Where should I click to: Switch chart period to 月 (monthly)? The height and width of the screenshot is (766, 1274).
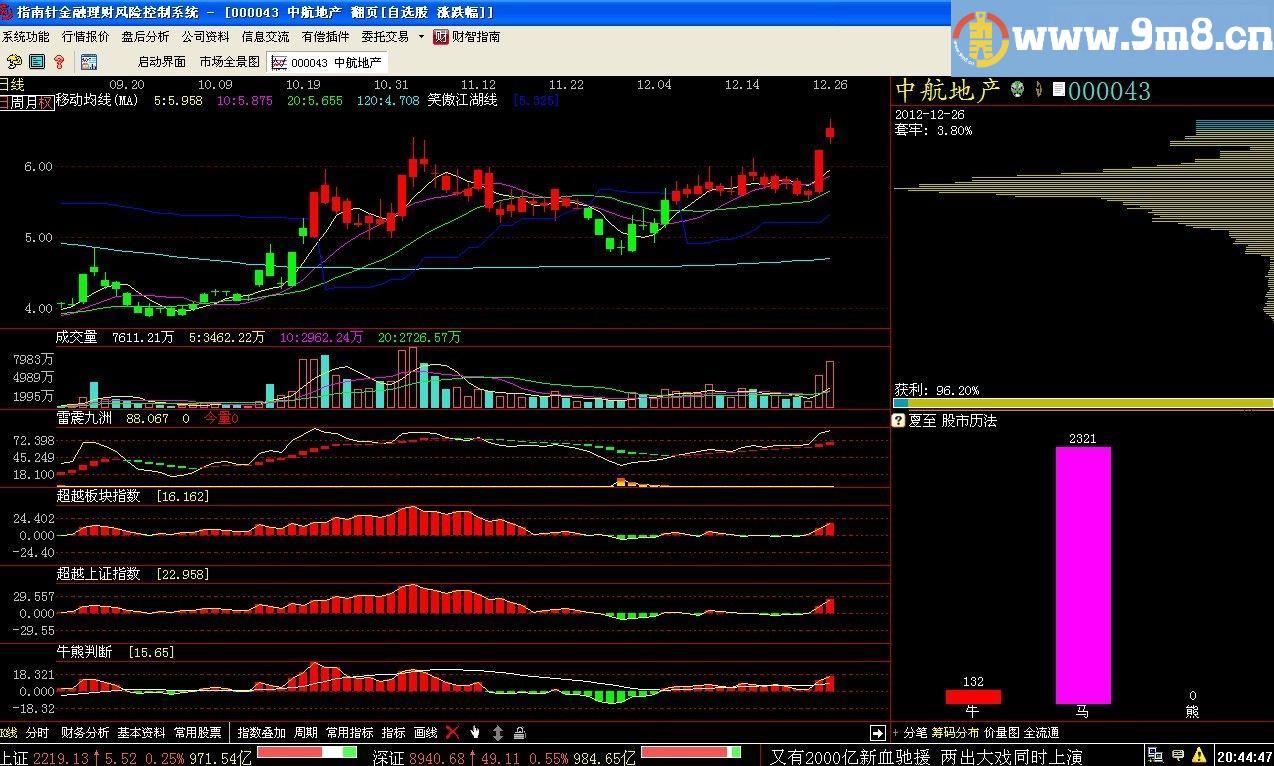pos(32,102)
